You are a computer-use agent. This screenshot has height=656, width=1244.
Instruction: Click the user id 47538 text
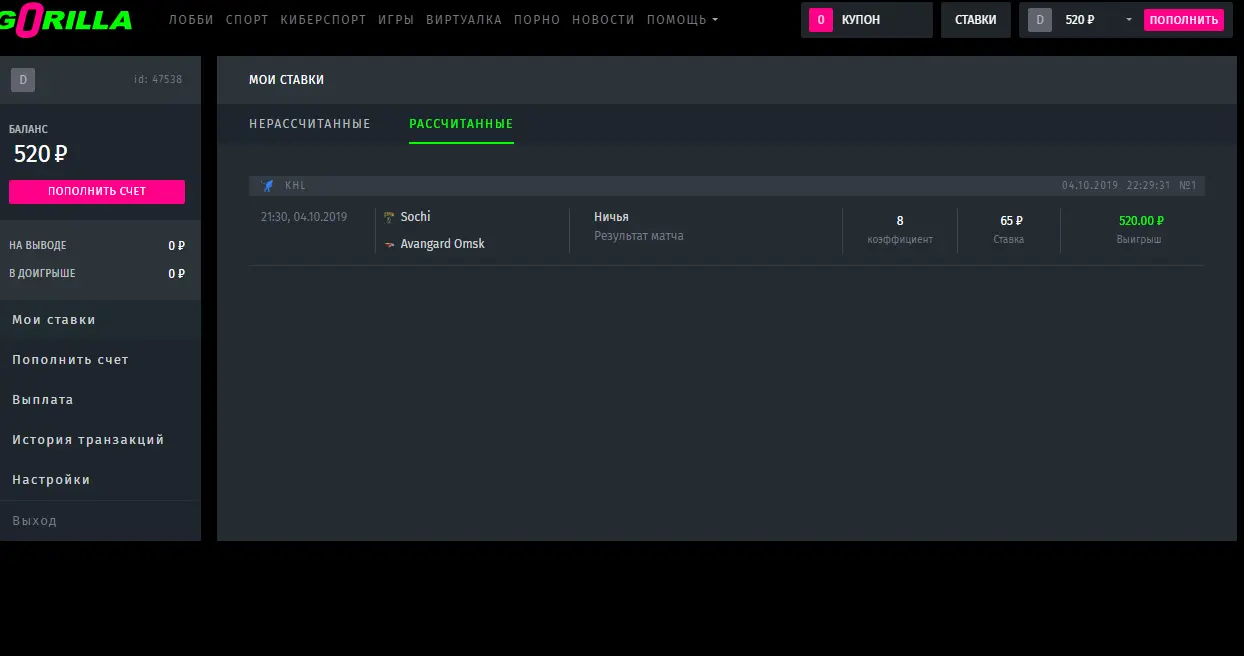tap(158, 80)
